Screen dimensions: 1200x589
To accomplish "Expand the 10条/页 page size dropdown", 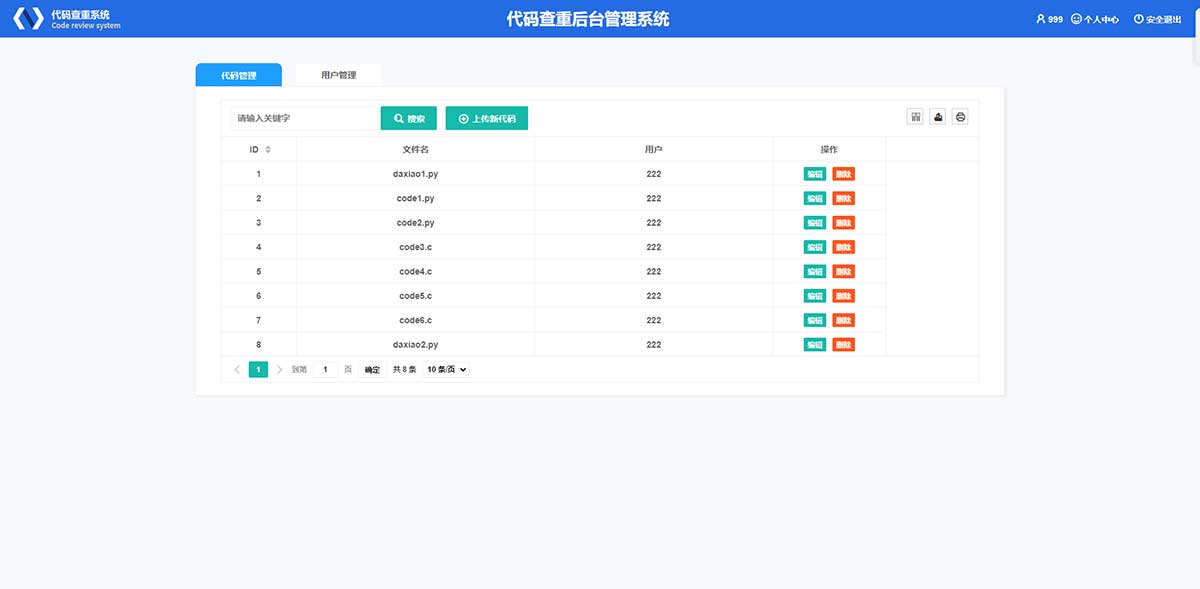I will [x=447, y=369].
